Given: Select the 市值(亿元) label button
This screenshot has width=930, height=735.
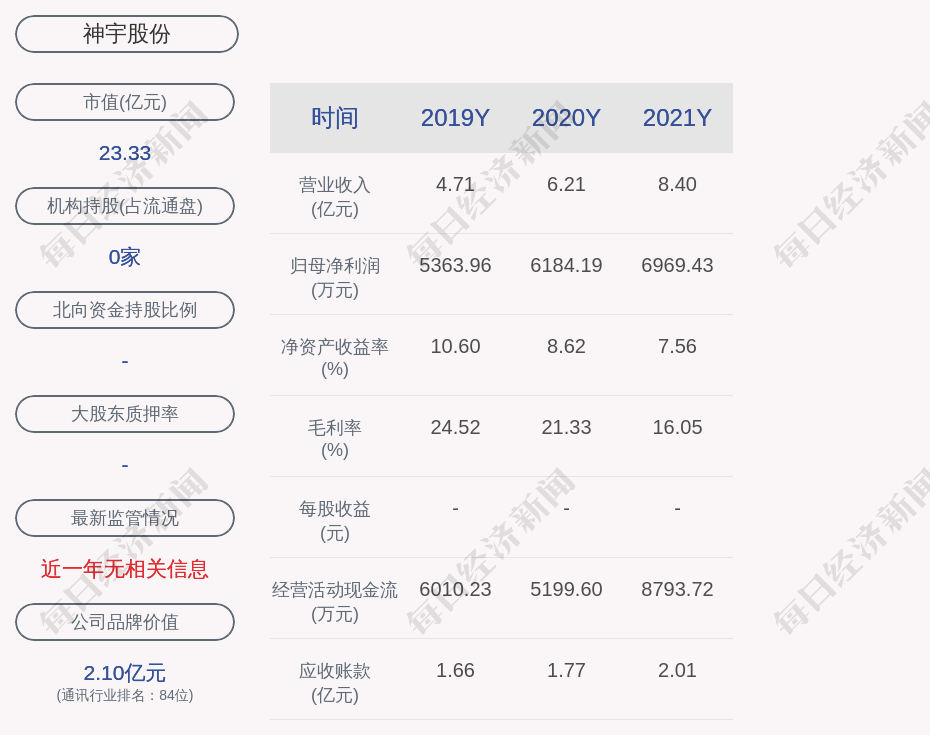Looking at the screenshot, I should (125, 102).
